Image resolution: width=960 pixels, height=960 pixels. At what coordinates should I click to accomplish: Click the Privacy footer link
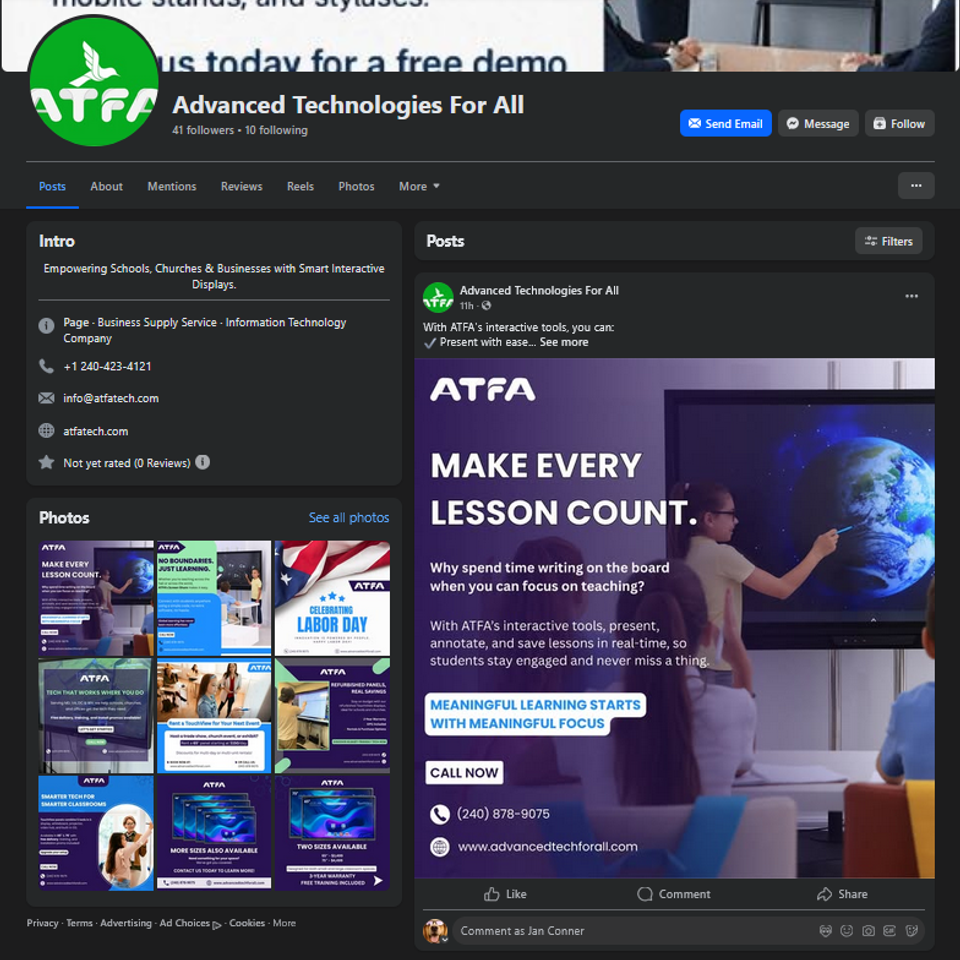click(42, 923)
